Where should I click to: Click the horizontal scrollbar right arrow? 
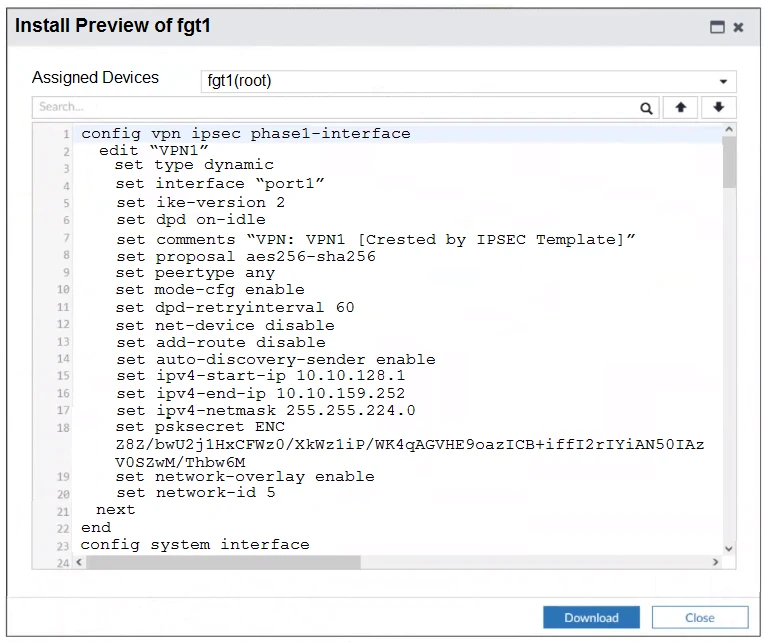point(715,563)
